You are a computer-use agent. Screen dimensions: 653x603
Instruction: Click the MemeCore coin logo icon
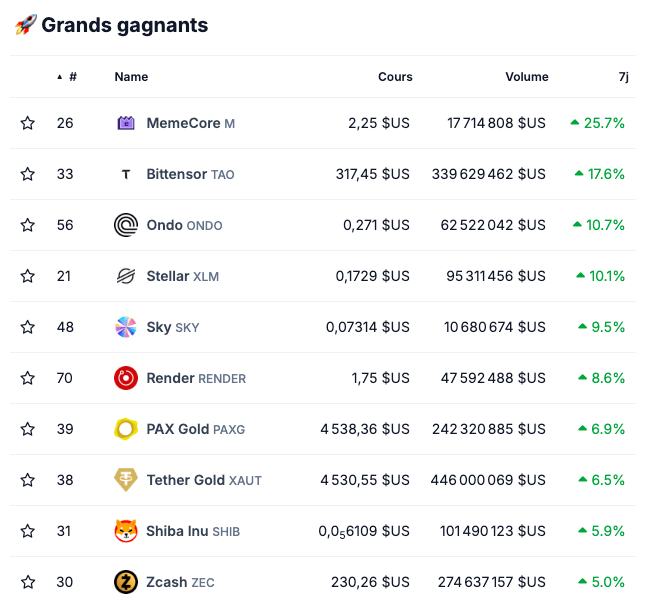click(x=126, y=123)
